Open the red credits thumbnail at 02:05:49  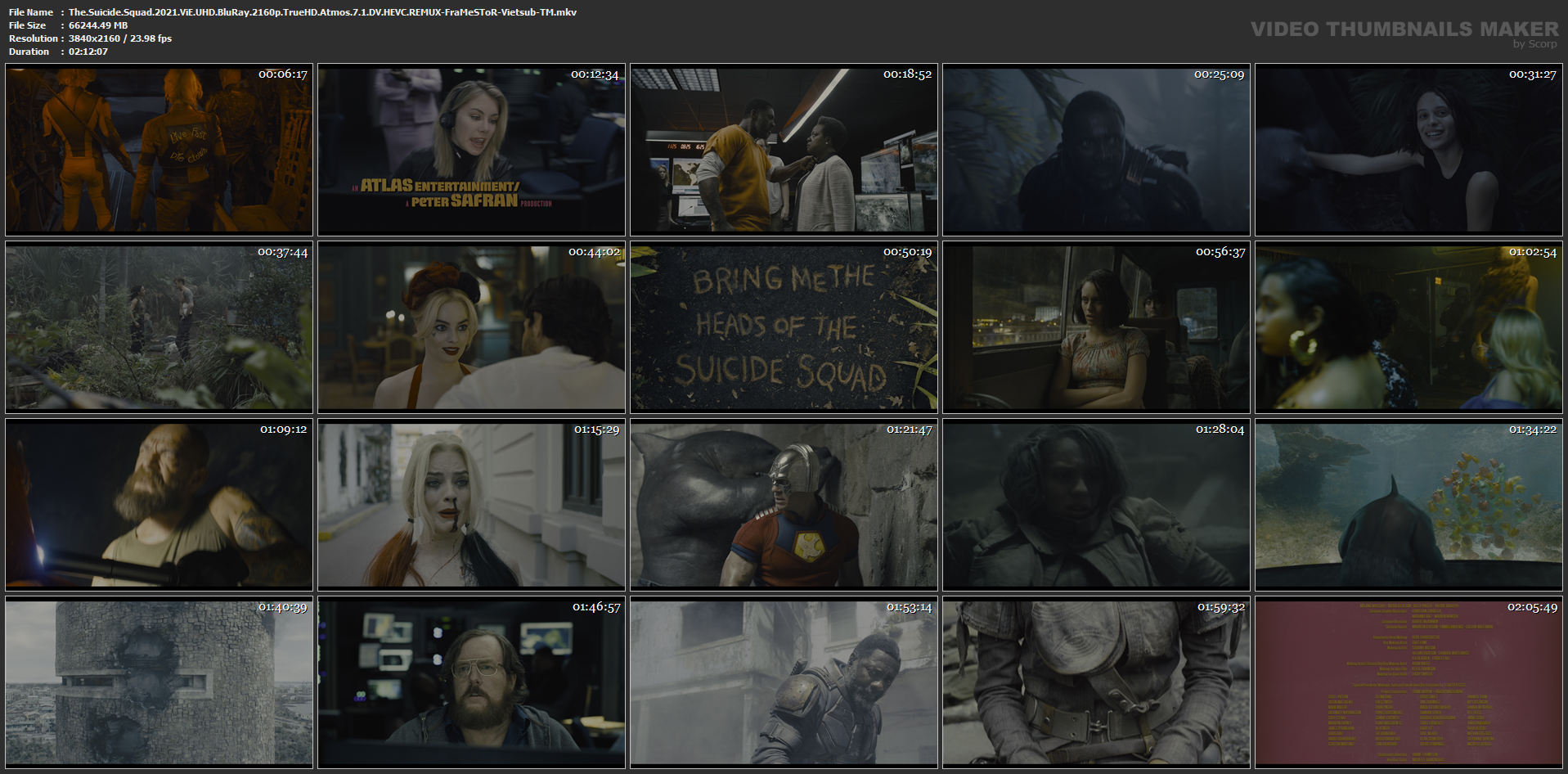[1409, 682]
